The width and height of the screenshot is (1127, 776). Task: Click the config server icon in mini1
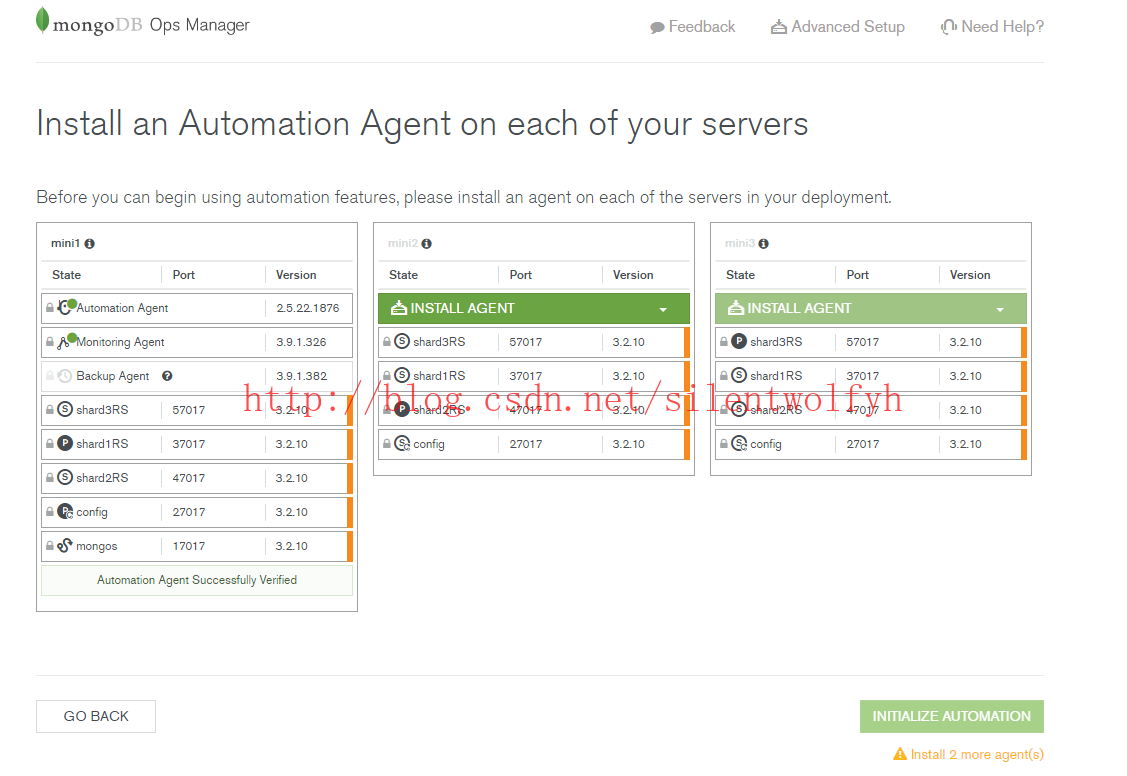[x=65, y=512]
